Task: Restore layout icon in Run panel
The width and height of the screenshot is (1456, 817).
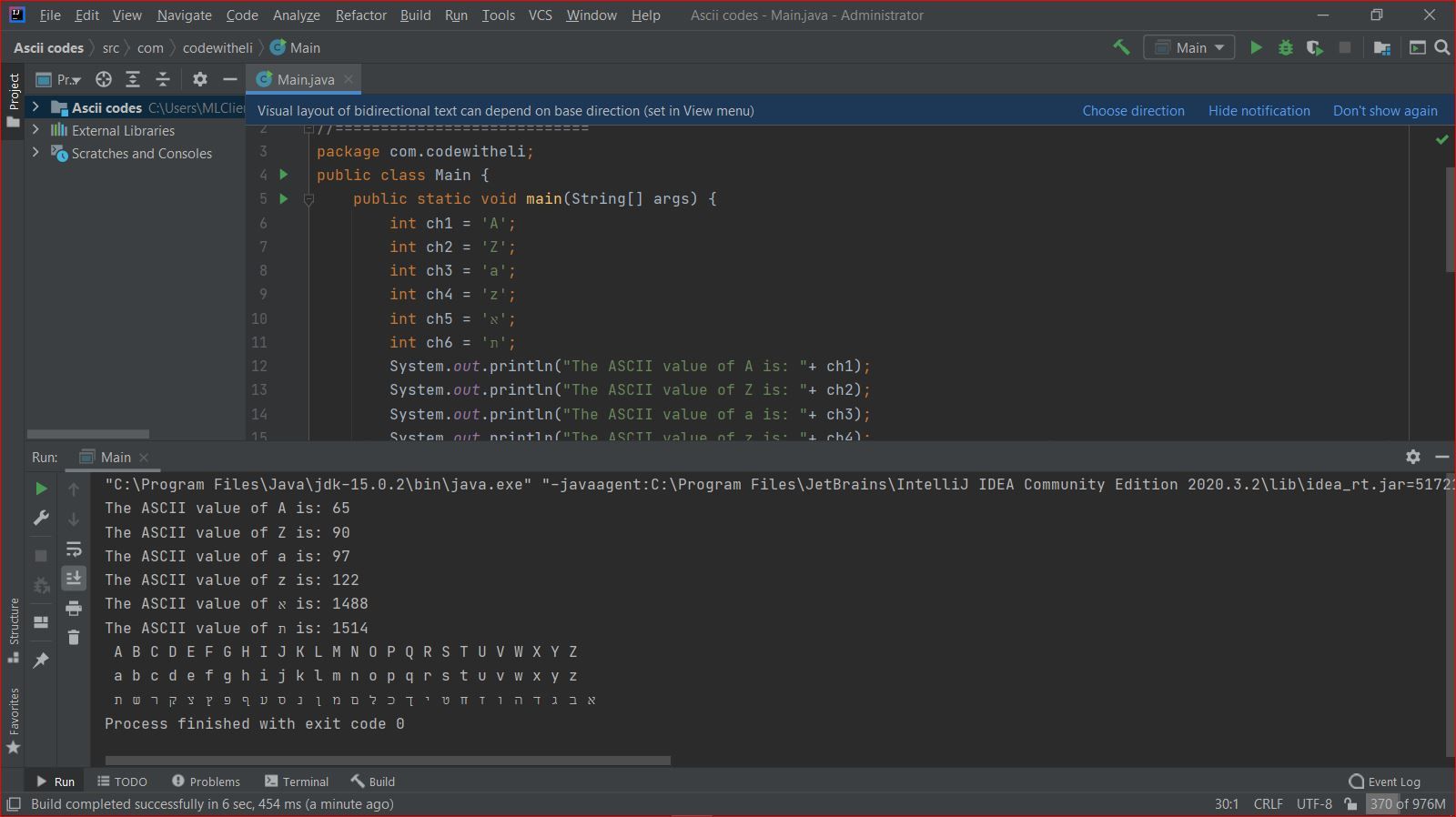Action: tap(41, 622)
